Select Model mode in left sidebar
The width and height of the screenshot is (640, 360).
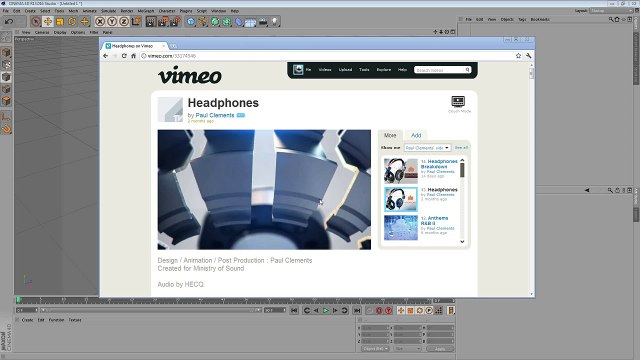pos(6,53)
